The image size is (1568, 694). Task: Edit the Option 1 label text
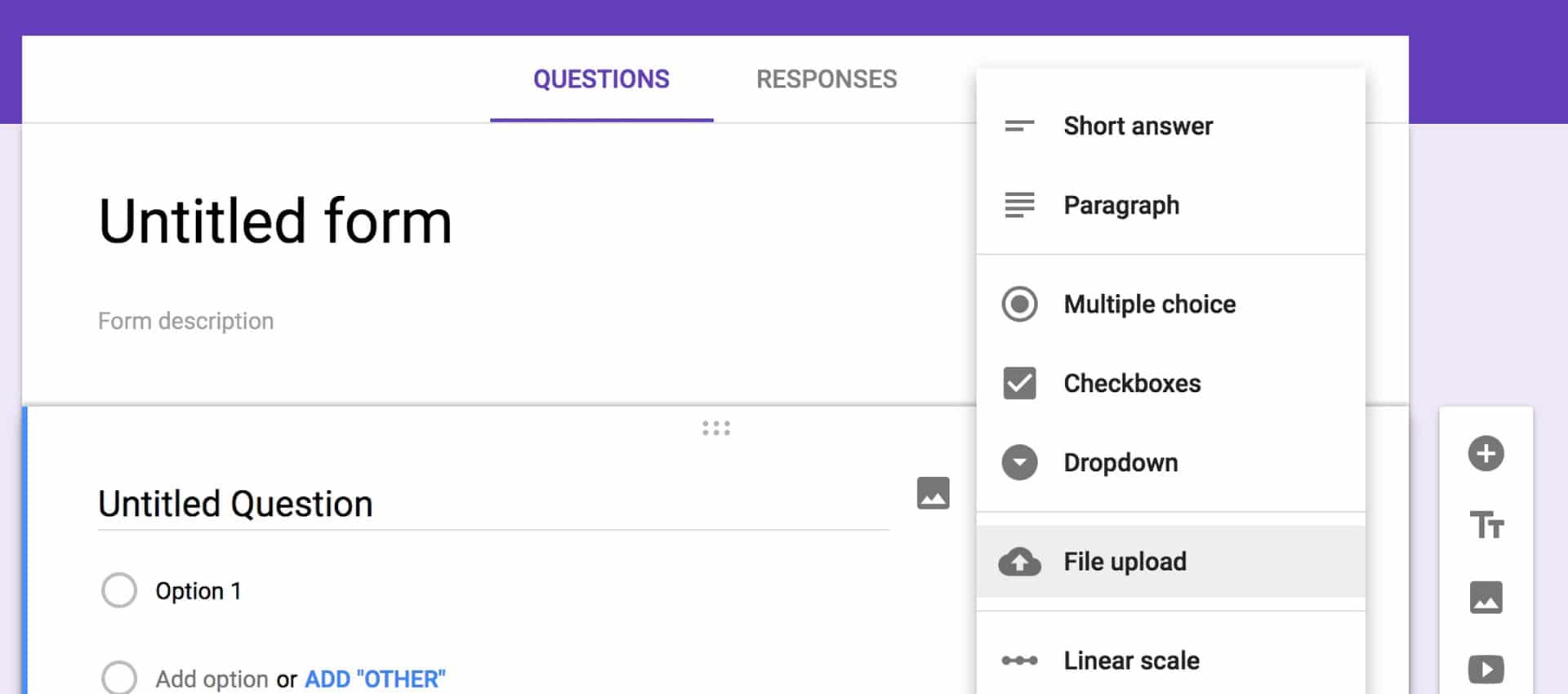pos(198,591)
